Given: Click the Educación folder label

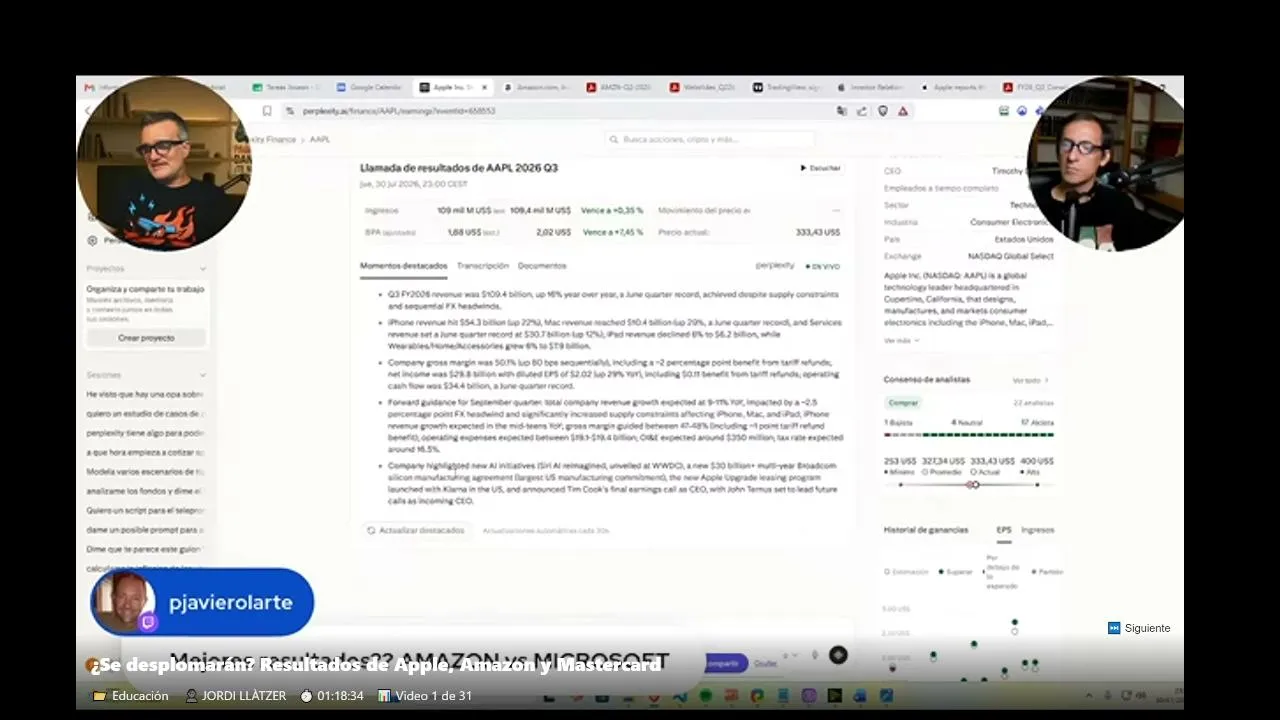Looking at the screenshot, I should (x=131, y=696).
